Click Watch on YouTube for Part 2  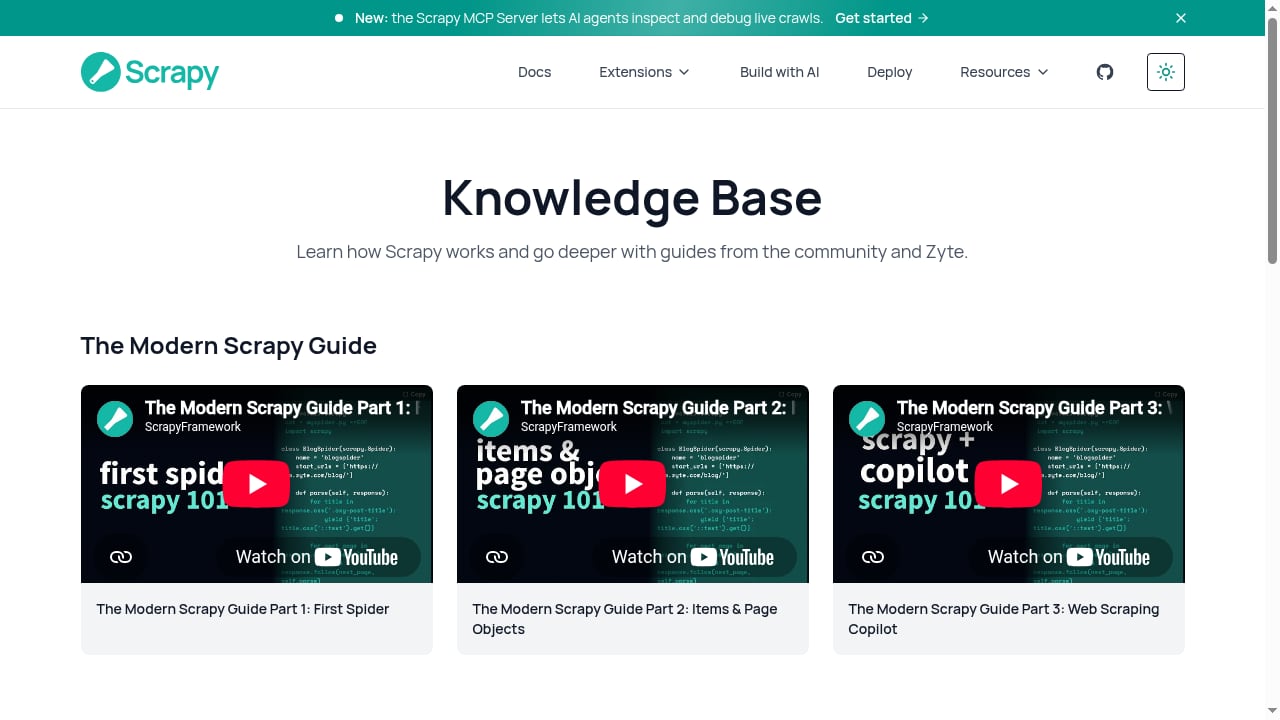click(694, 557)
